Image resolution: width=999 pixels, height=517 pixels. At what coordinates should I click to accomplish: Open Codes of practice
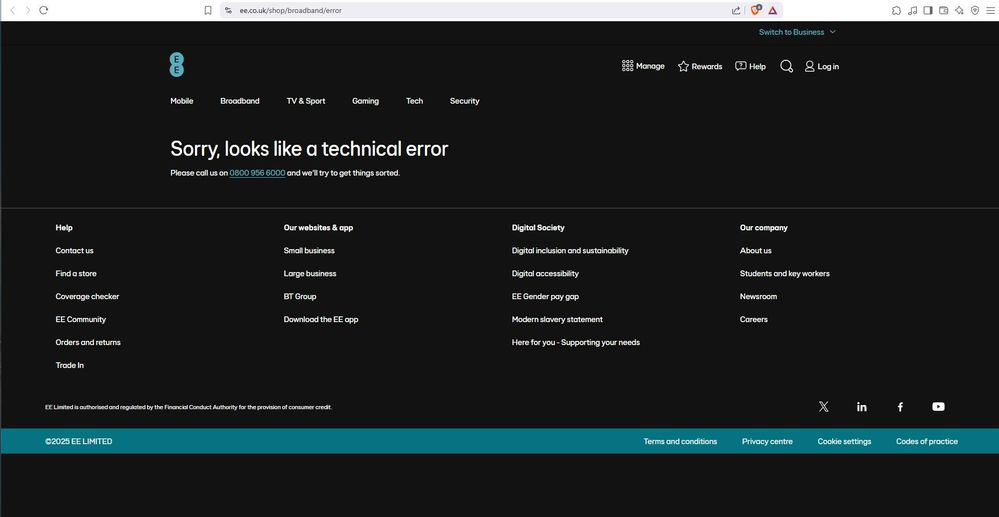point(926,441)
